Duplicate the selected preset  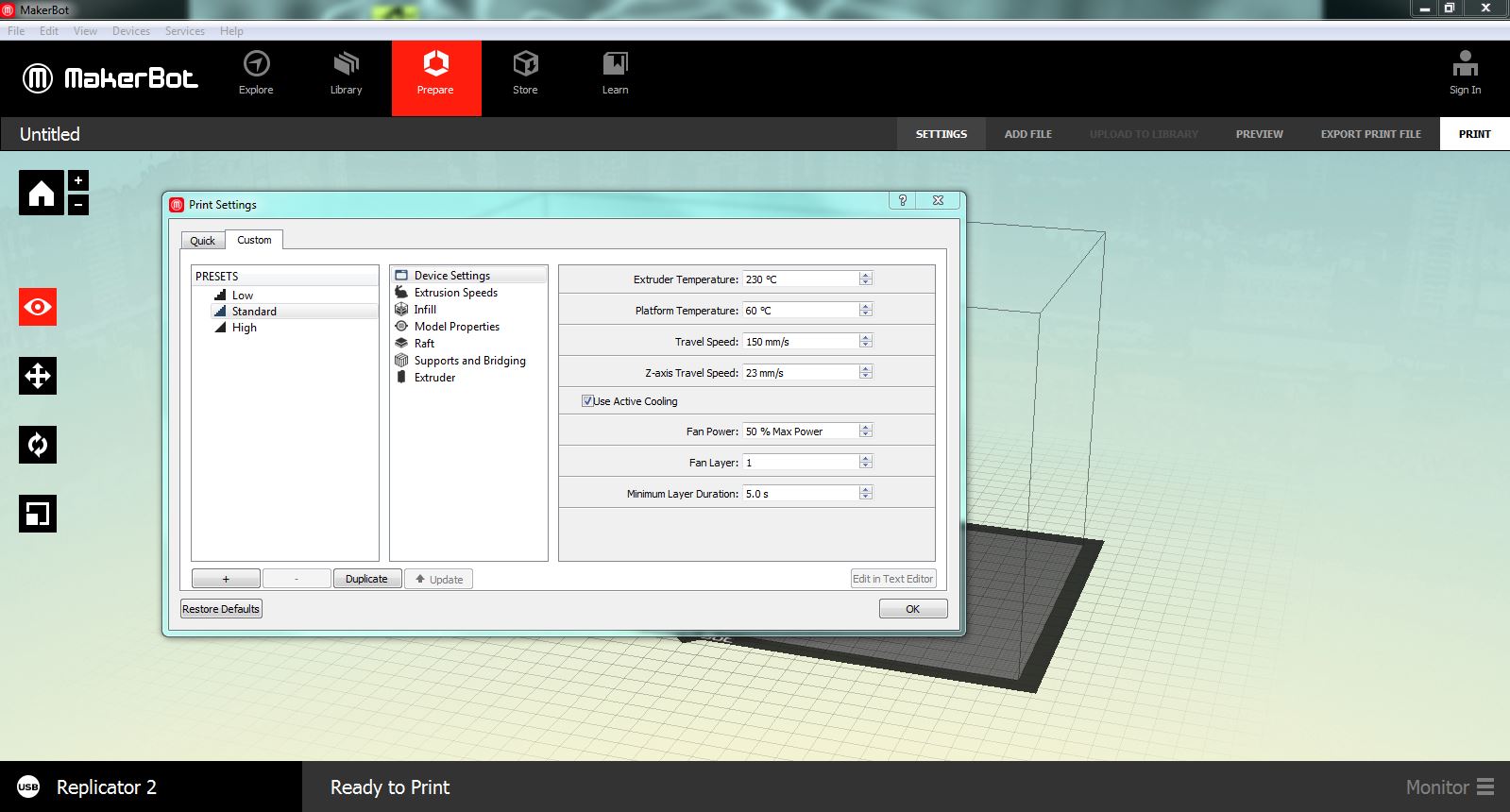point(367,579)
